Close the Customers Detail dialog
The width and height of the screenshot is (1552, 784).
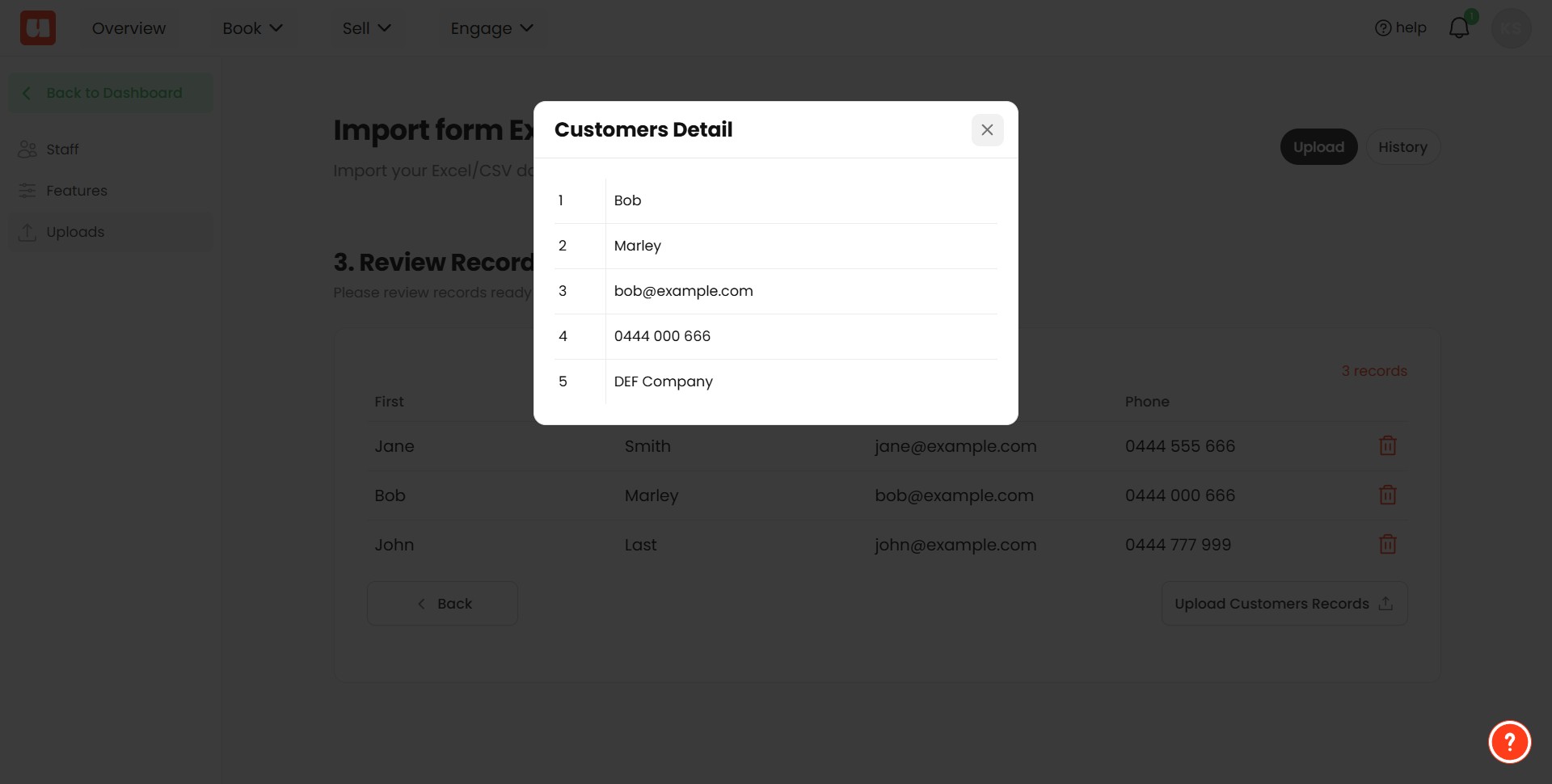[x=987, y=129]
